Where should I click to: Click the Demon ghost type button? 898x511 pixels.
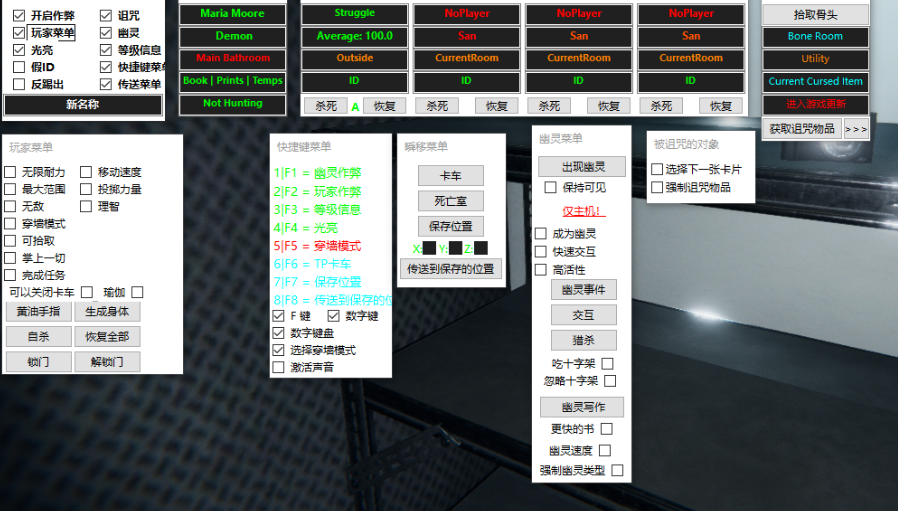coord(233,37)
